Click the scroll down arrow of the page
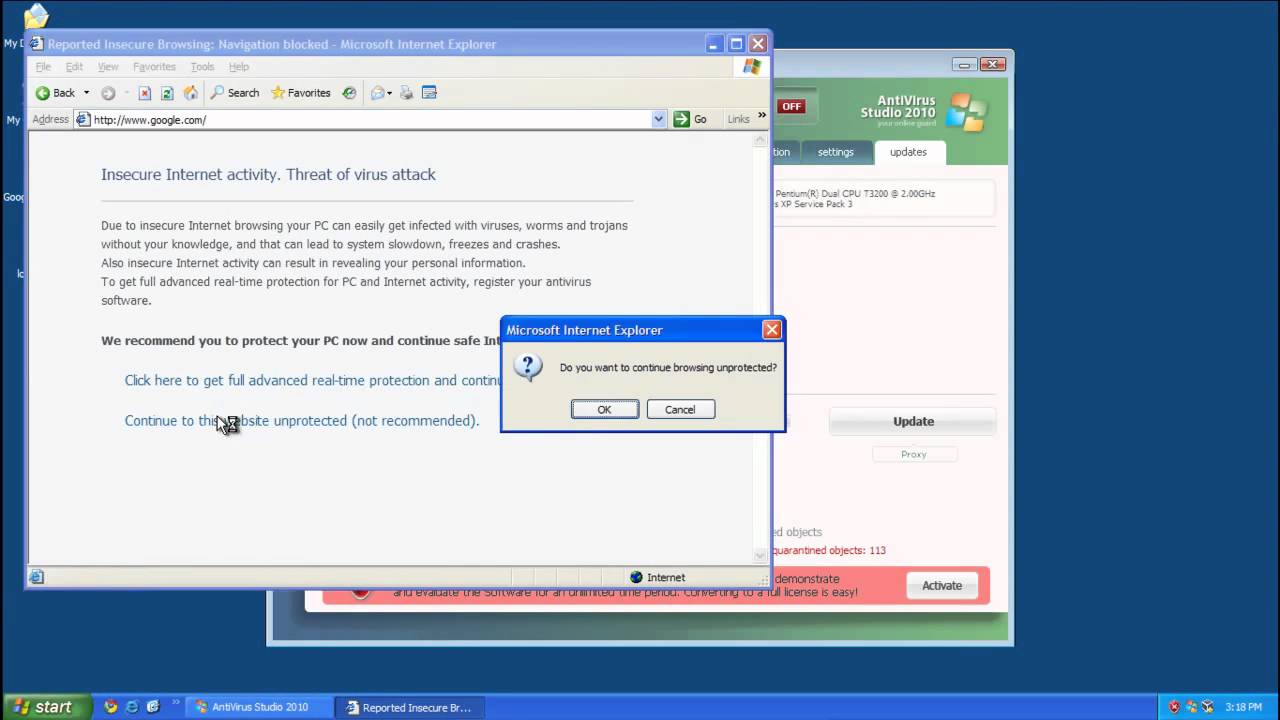This screenshot has height=720, width=1280. [760, 555]
